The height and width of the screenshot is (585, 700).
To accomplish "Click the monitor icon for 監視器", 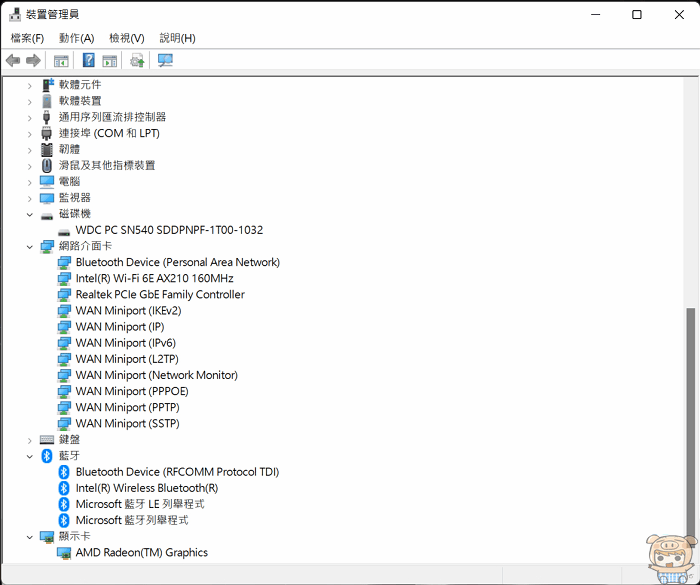I will click(x=47, y=197).
